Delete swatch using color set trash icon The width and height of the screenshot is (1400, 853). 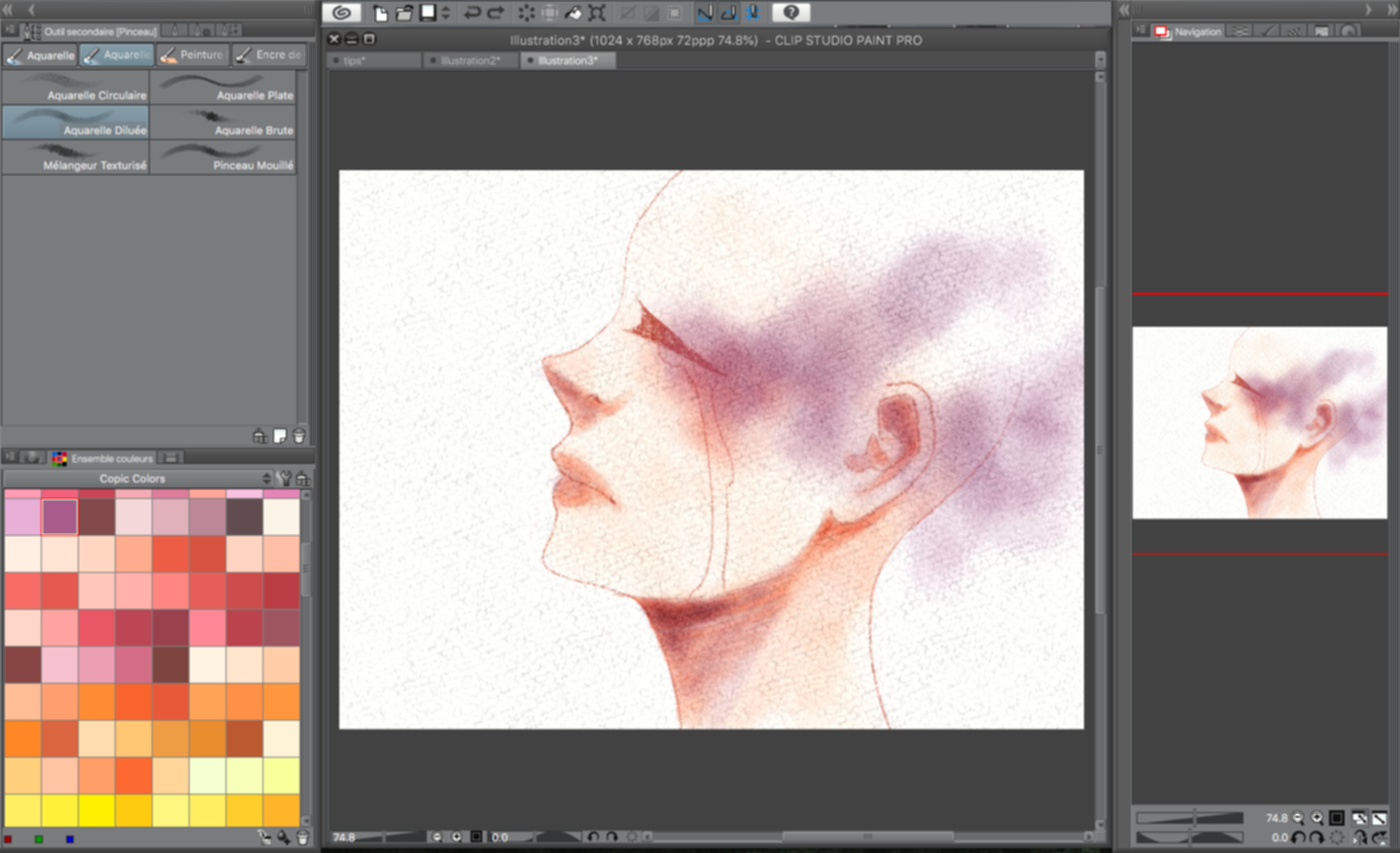pos(302,837)
